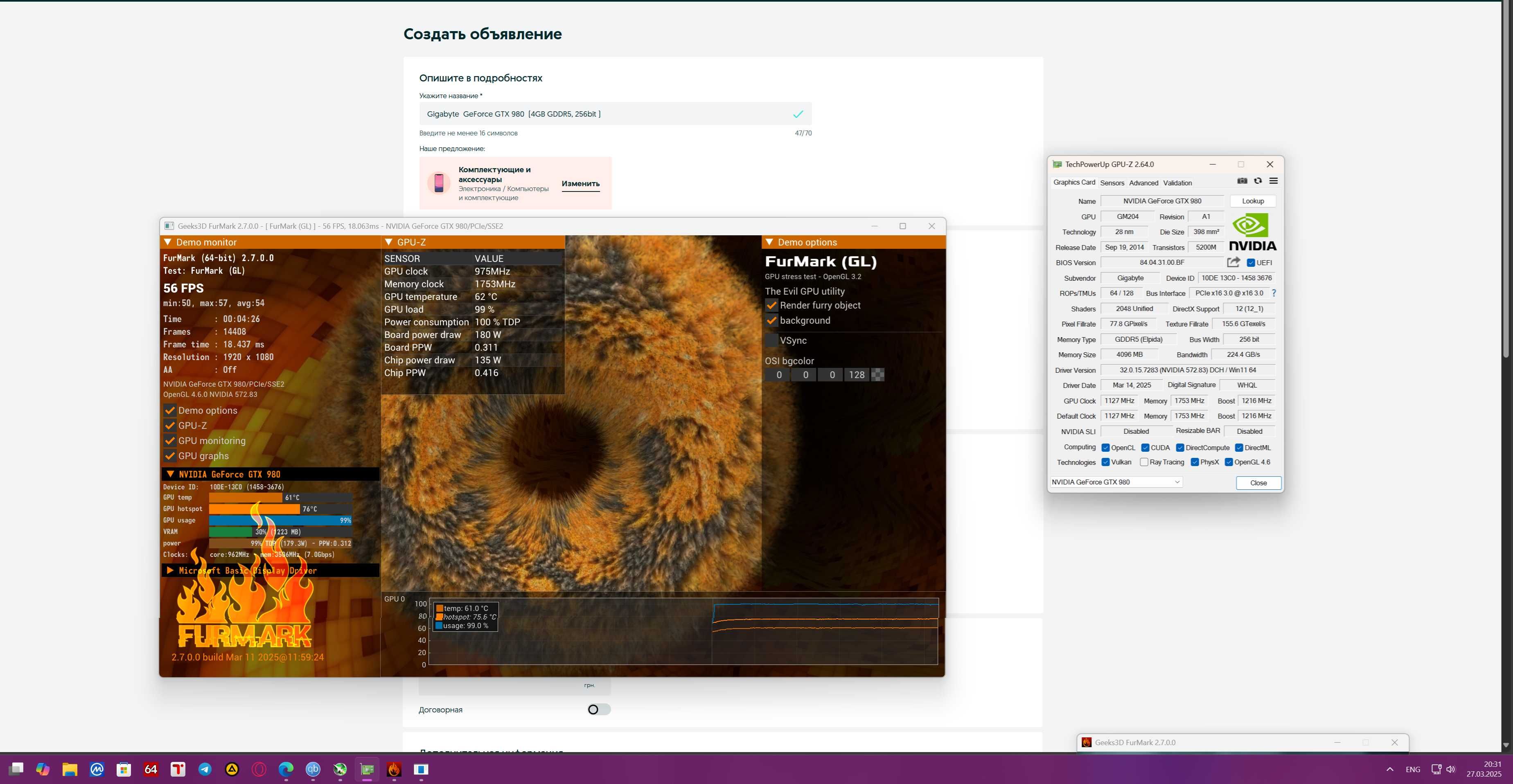Open the GPU selection dropdown in GPU-Z
Image resolution: width=1513 pixels, height=784 pixels.
pos(1116,482)
